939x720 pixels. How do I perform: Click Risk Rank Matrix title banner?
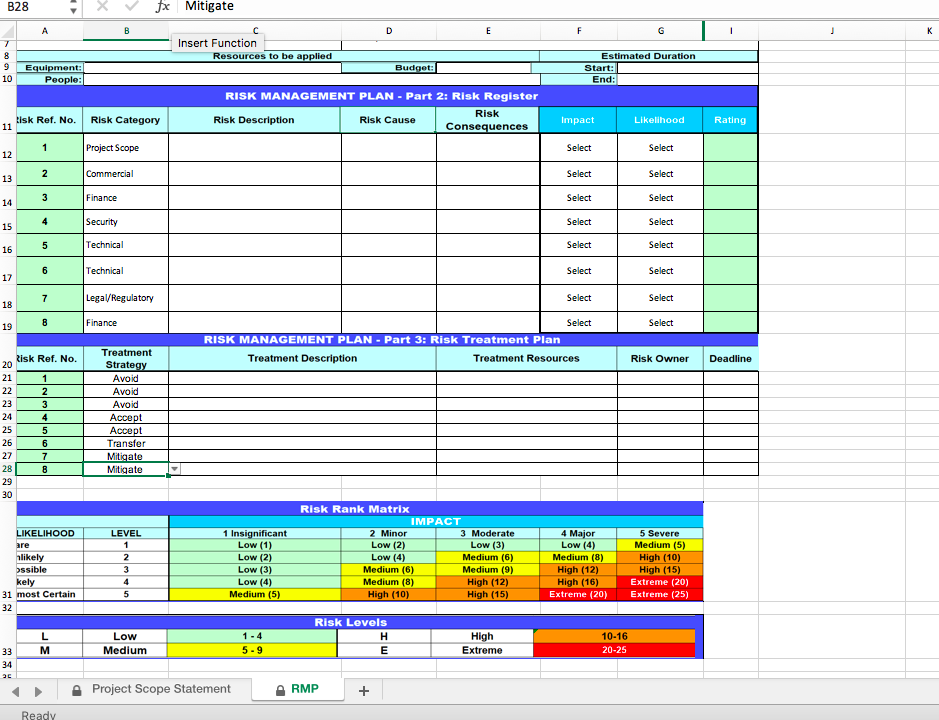tap(360, 509)
